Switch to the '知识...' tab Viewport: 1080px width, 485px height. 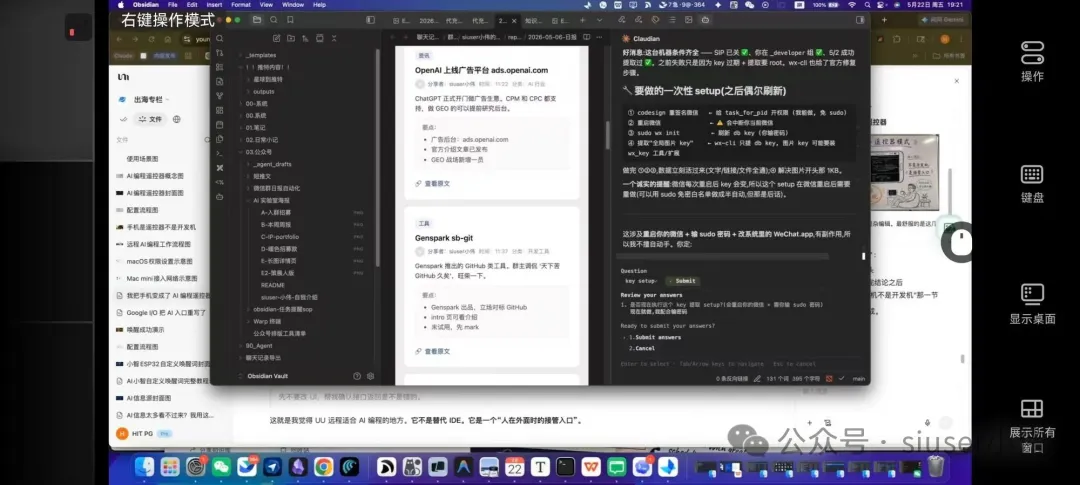(534, 21)
